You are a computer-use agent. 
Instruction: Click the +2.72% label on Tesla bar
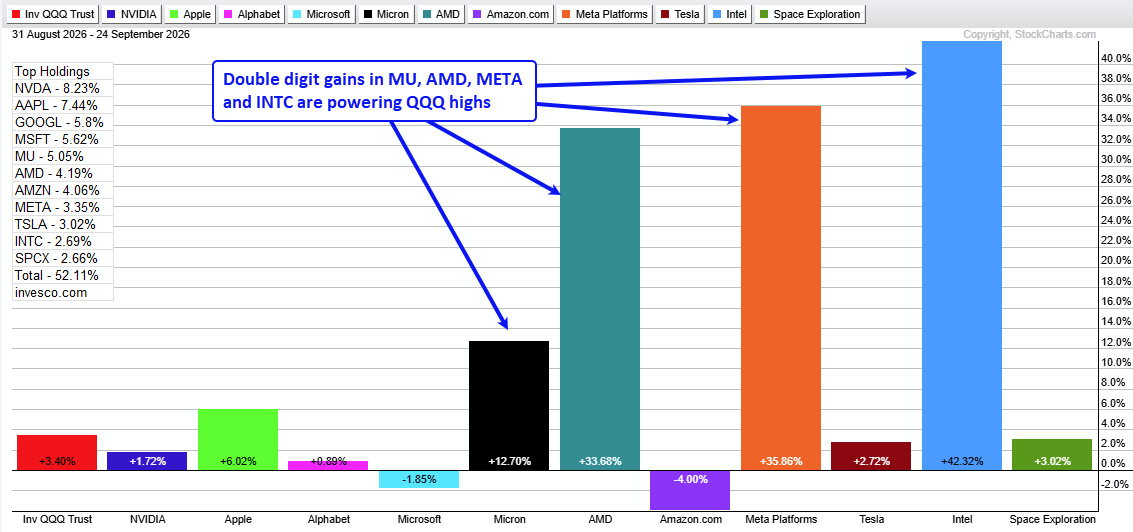pos(871,461)
